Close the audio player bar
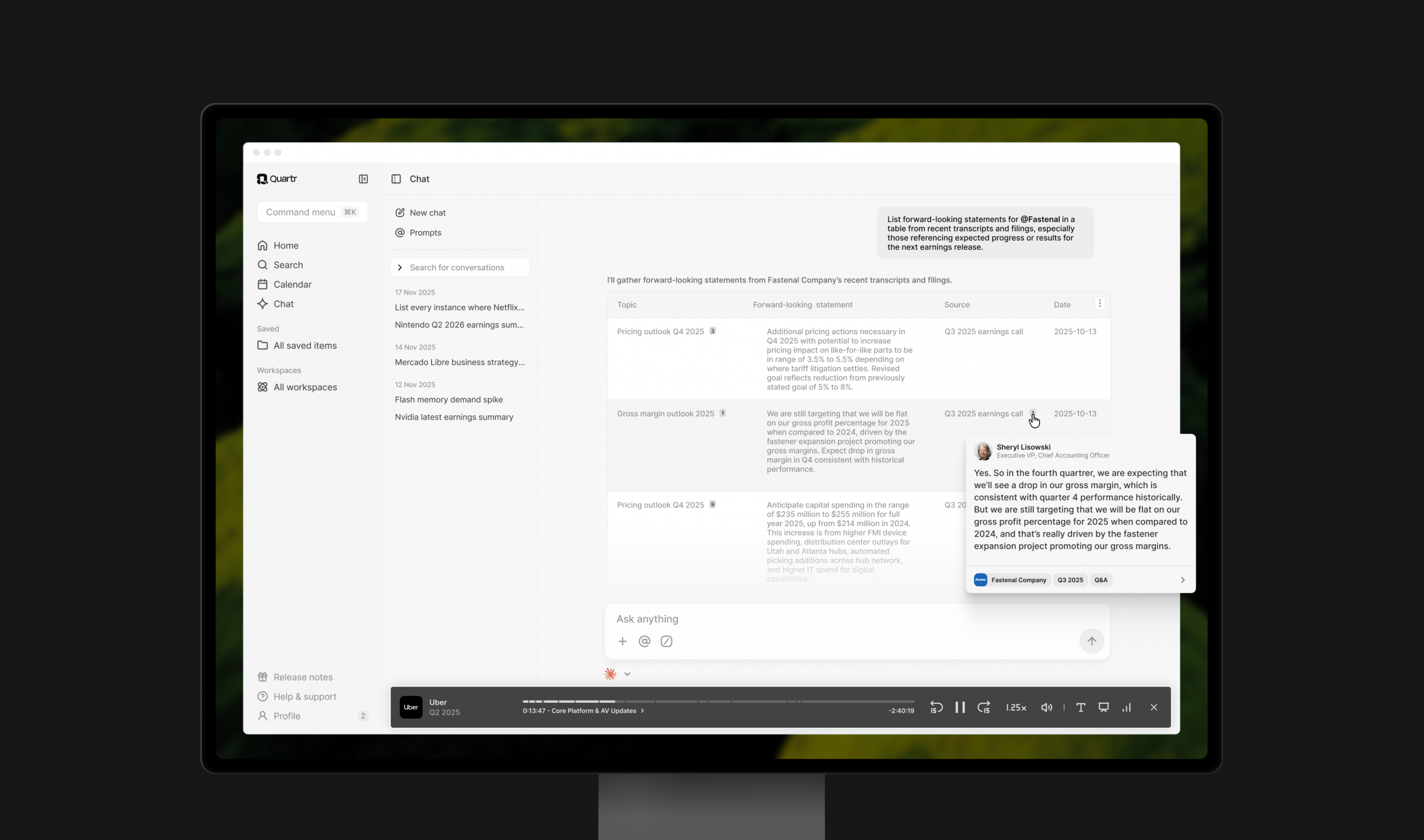 [1154, 708]
